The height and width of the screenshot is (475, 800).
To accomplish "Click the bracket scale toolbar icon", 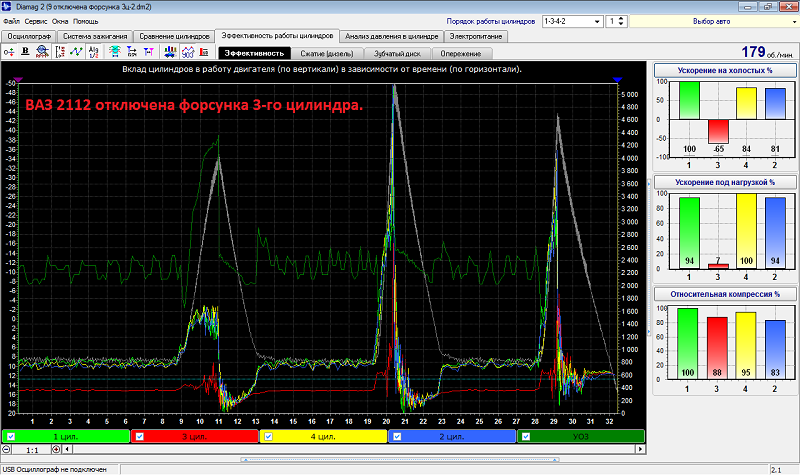I will [60, 52].
